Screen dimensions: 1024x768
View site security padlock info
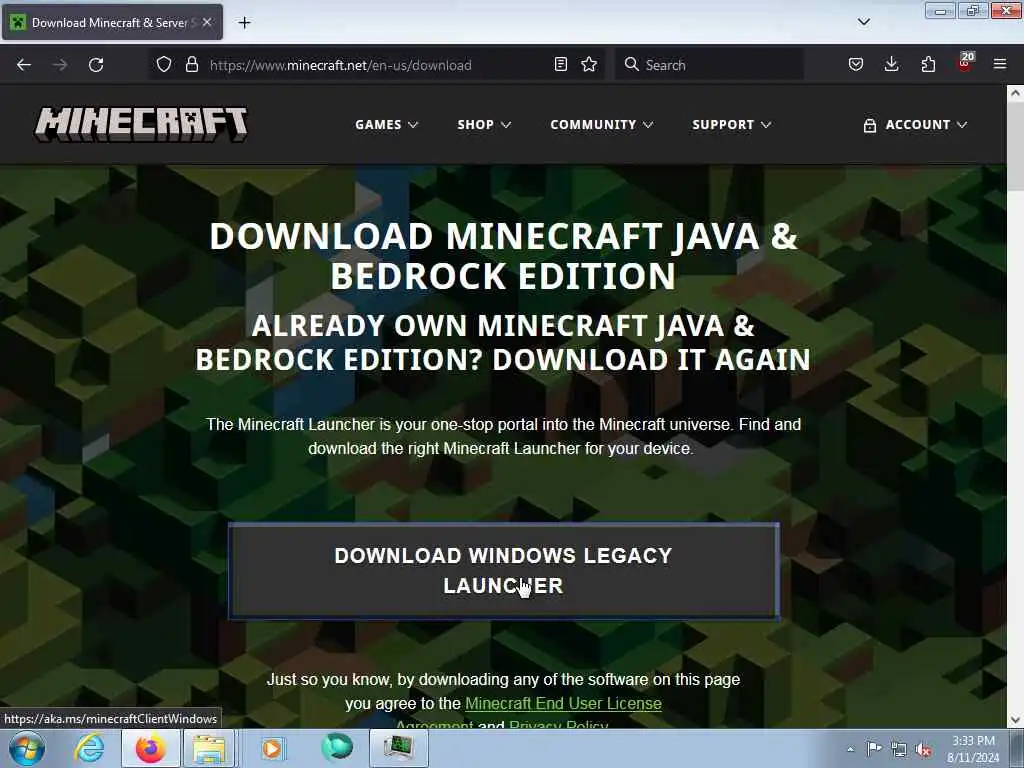[x=191, y=65]
